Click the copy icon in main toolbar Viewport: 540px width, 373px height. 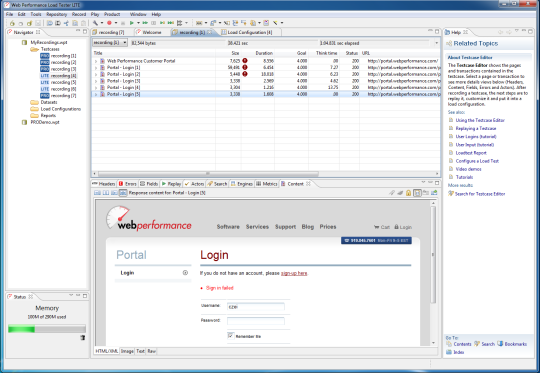click(75, 23)
